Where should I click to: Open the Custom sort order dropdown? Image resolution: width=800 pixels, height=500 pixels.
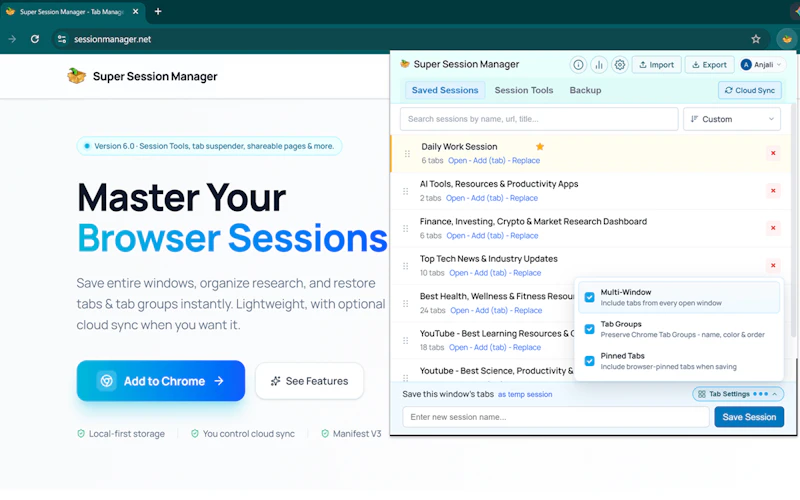732,119
